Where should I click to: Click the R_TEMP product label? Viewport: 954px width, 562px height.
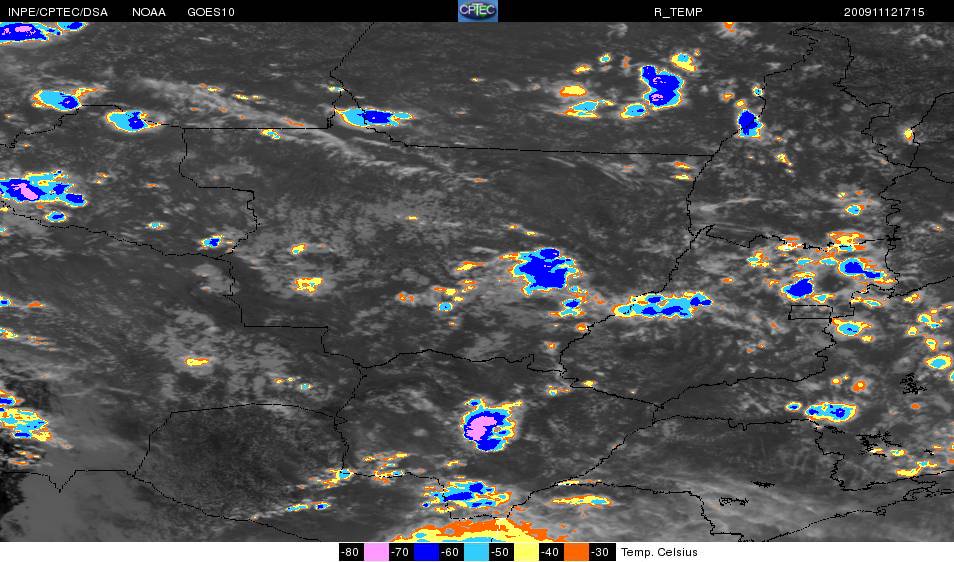[678, 12]
